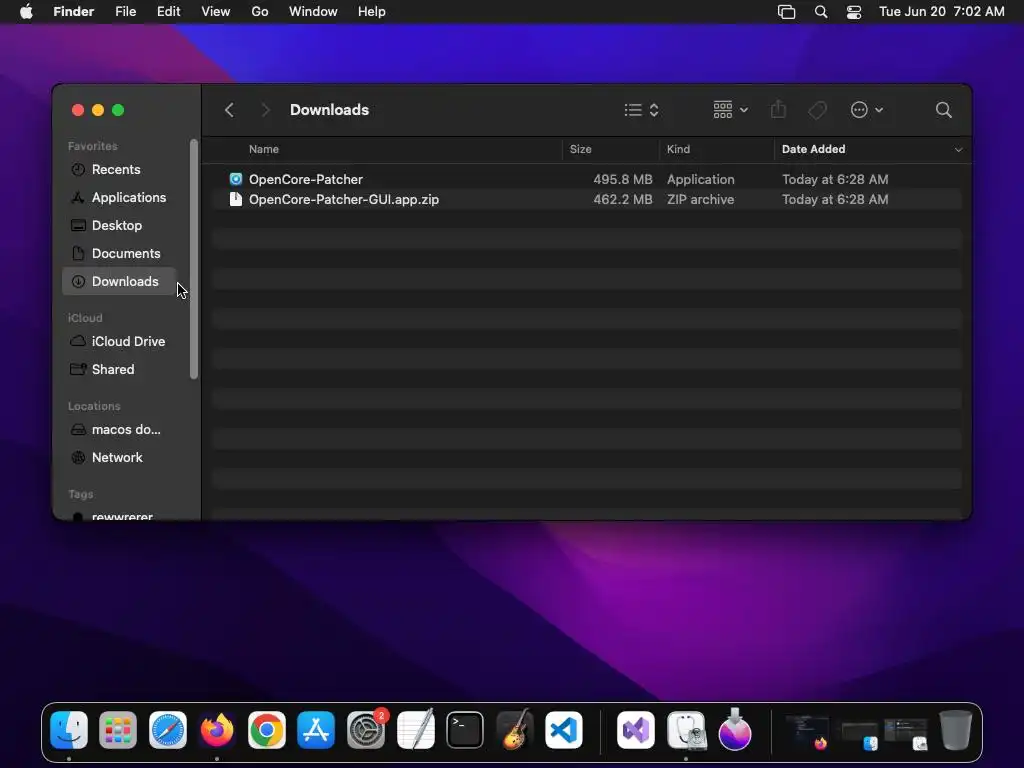The image size is (1024, 768).
Task: Open System Preferences from the Dock
Action: pos(366,730)
